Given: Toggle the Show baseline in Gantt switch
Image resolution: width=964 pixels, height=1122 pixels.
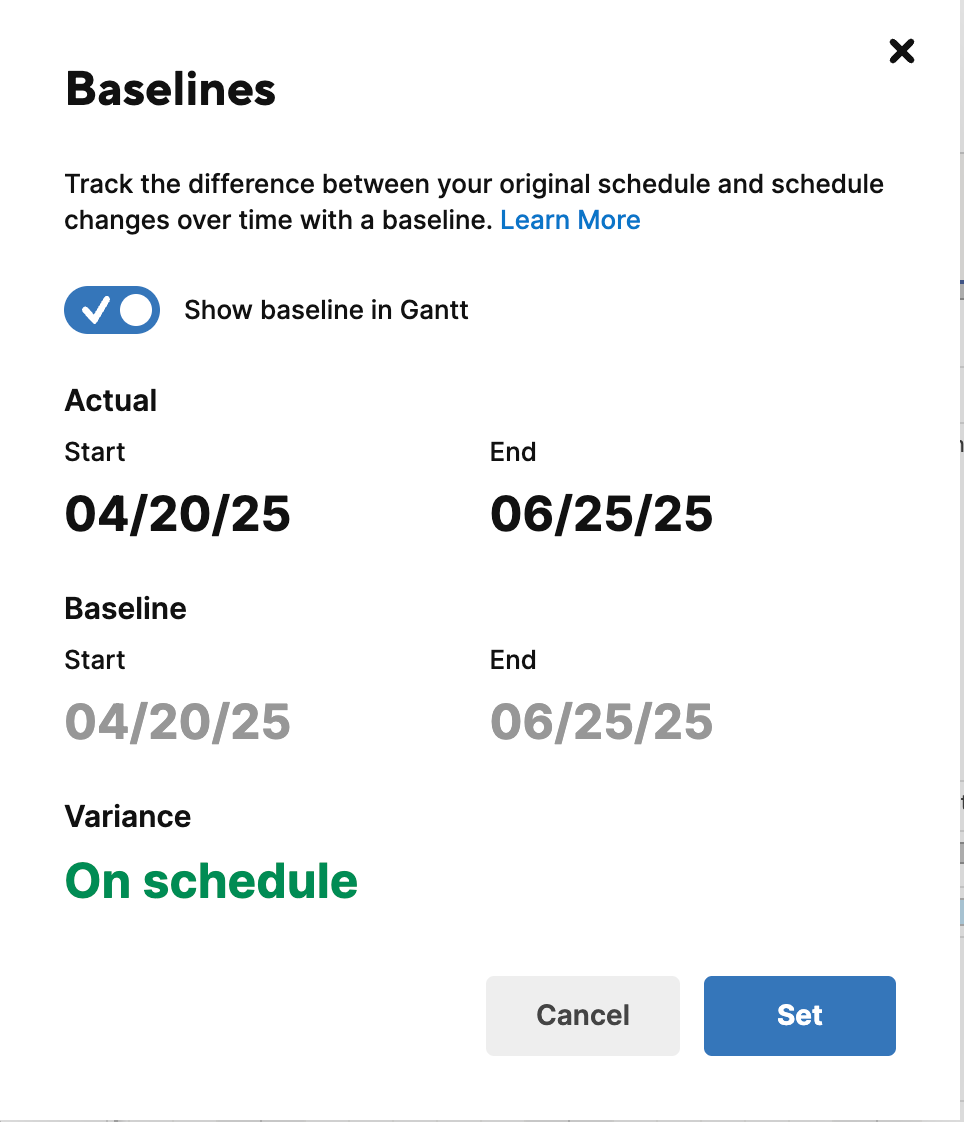Looking at the screenshot, I should (112, 310).
